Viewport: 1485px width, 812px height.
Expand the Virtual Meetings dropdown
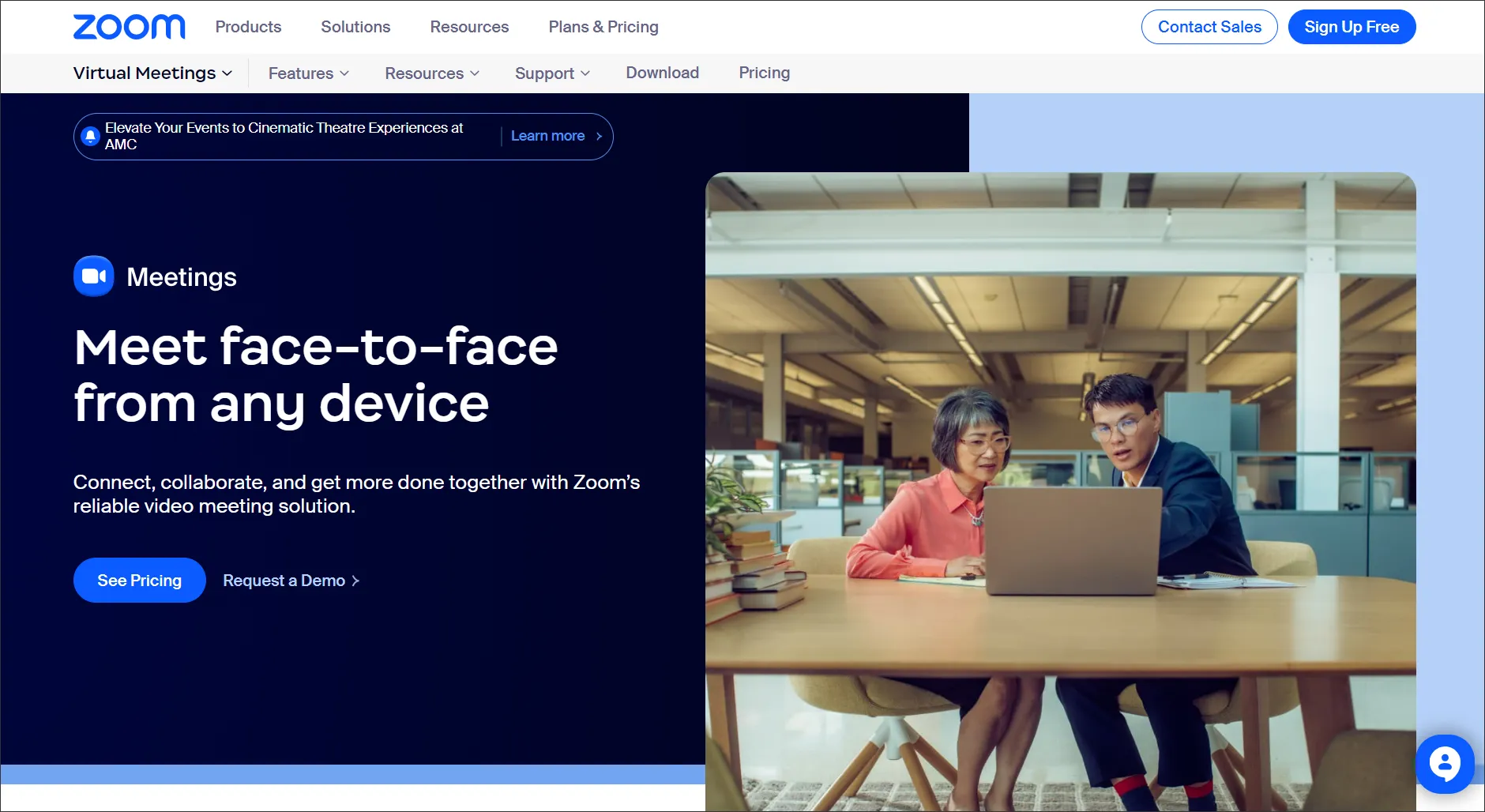click(152, 73)
